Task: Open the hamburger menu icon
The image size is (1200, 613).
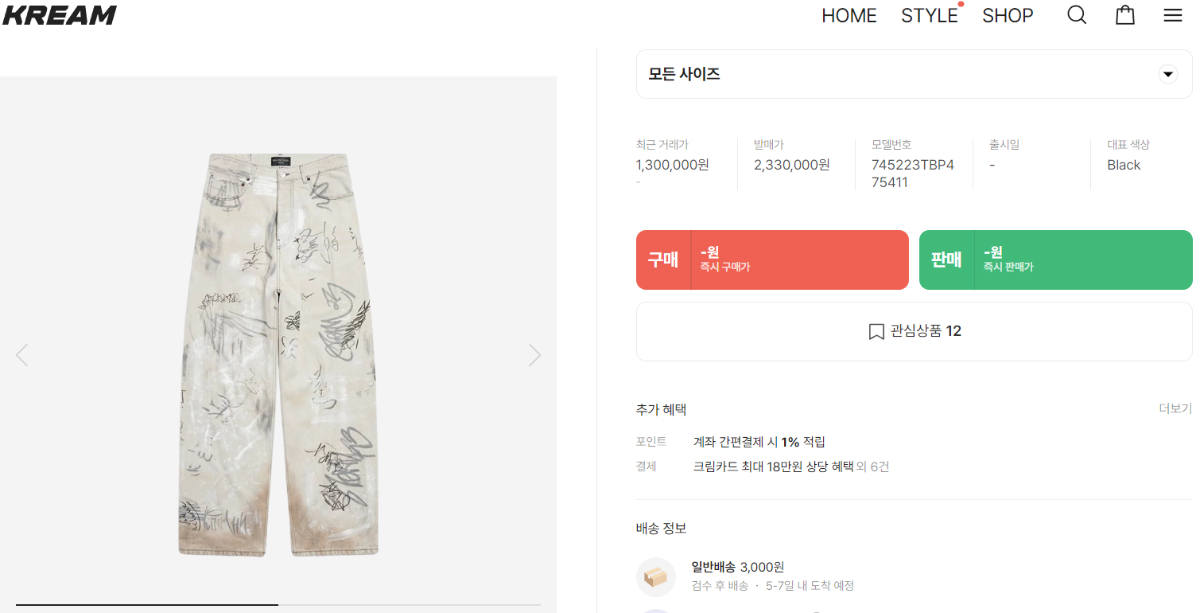Action: [x=1173, y=15]
